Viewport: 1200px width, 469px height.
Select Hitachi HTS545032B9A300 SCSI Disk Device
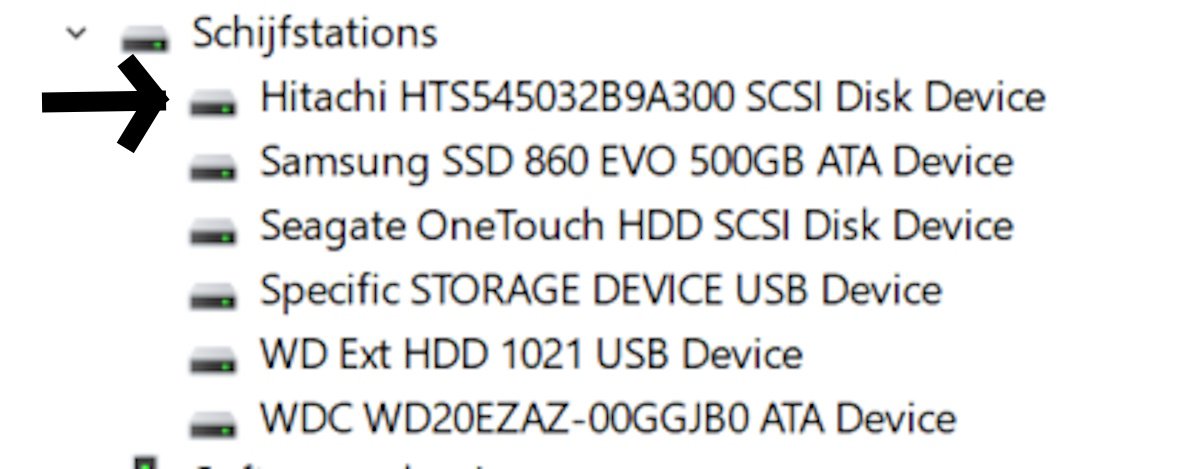[652, 97]
